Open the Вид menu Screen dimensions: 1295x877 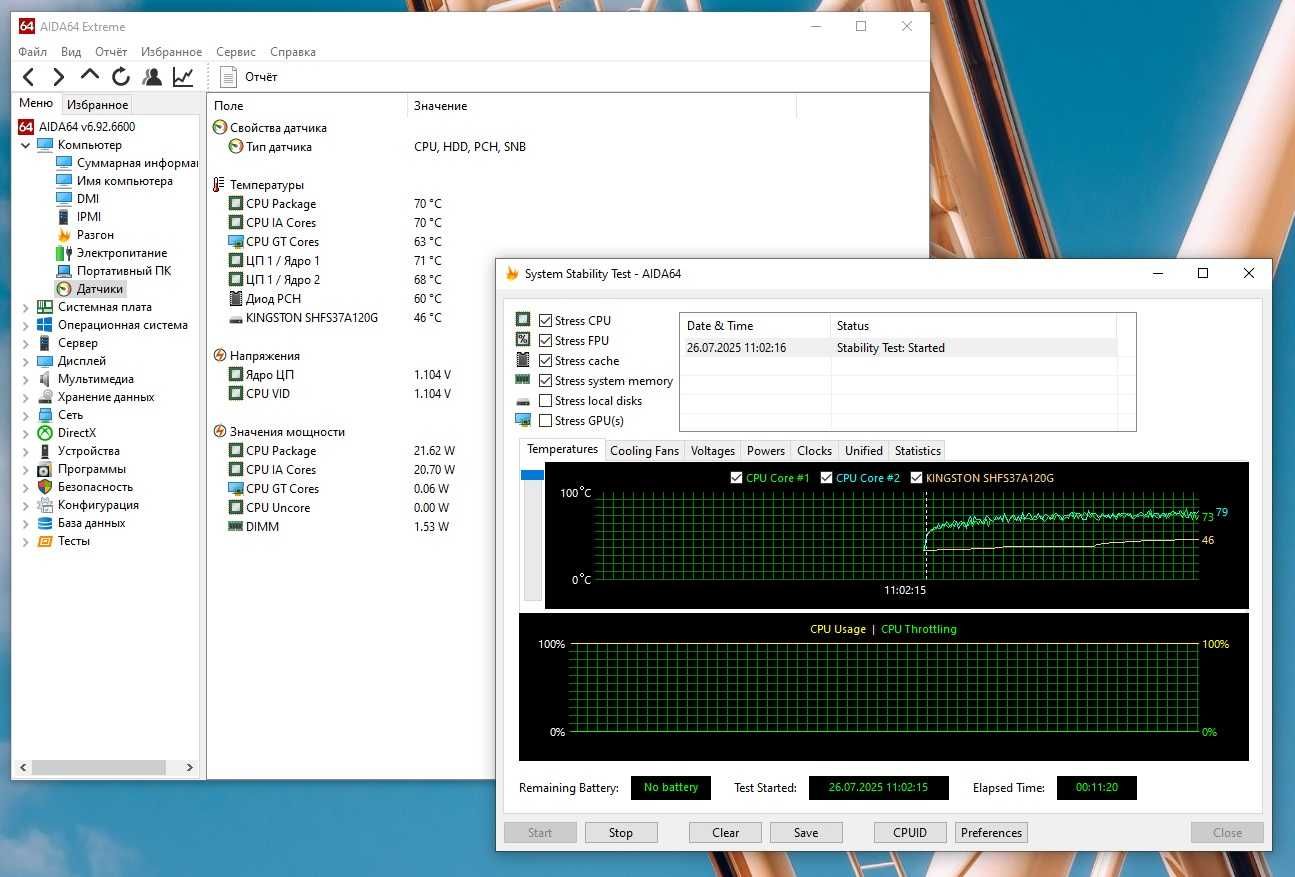click(71, 52)
